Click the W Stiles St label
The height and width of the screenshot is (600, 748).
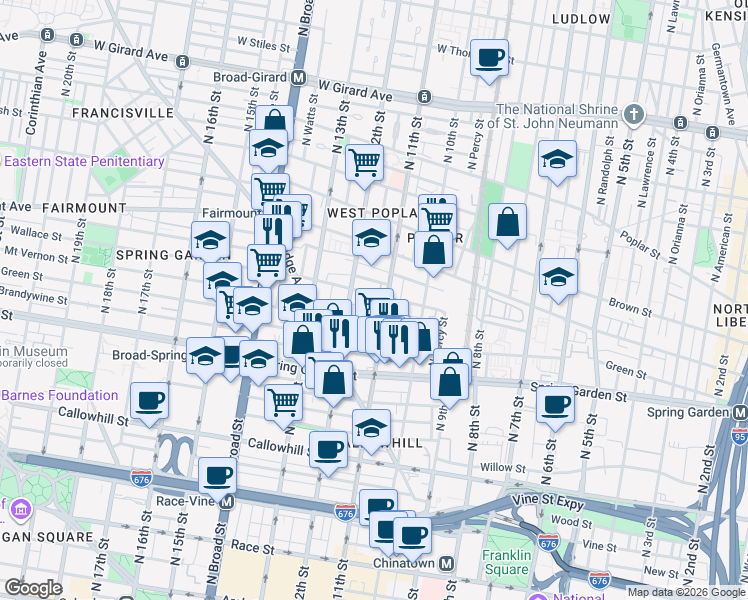tap(264, 45)
